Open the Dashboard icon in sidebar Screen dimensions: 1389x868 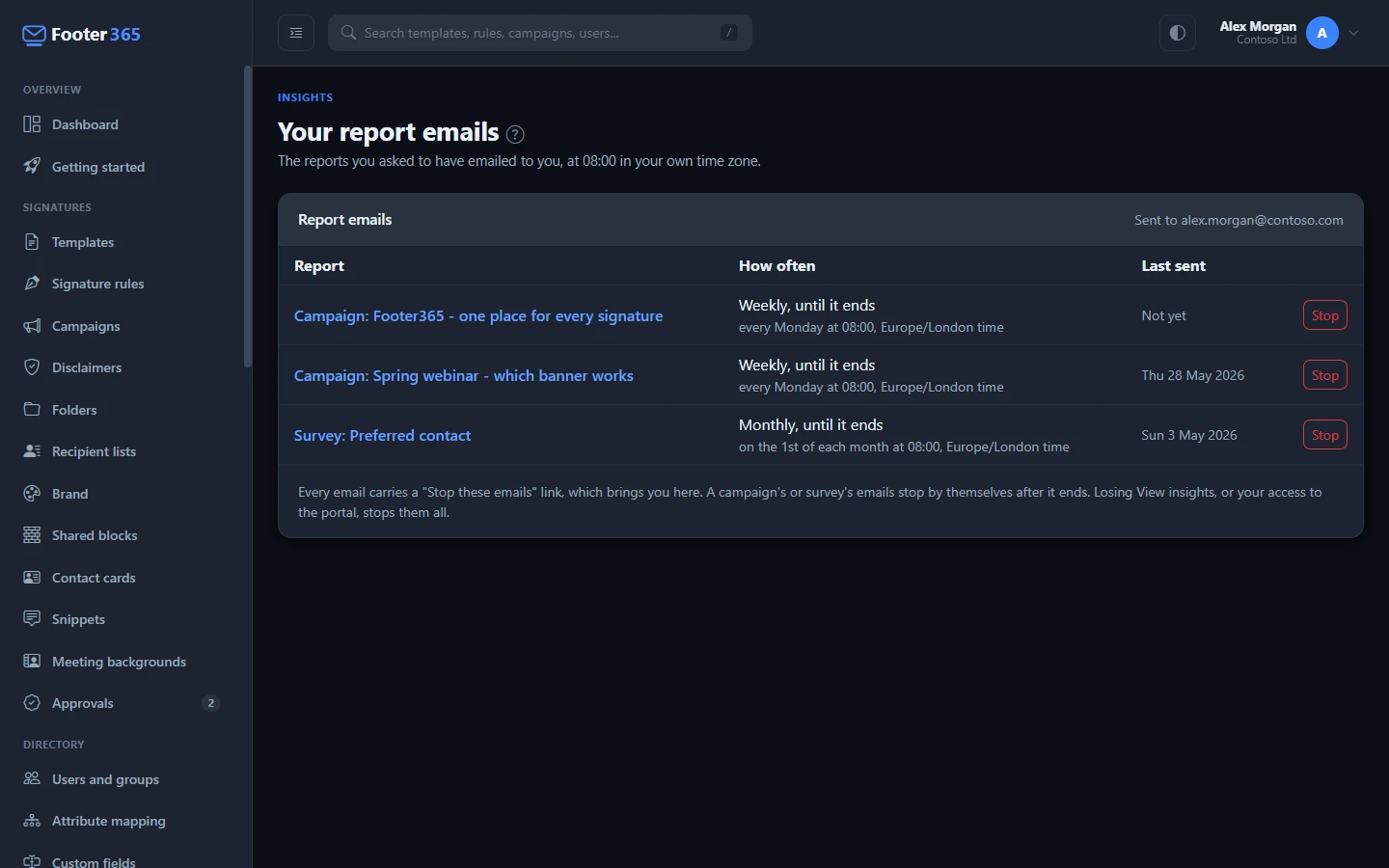tap(32, 124)
